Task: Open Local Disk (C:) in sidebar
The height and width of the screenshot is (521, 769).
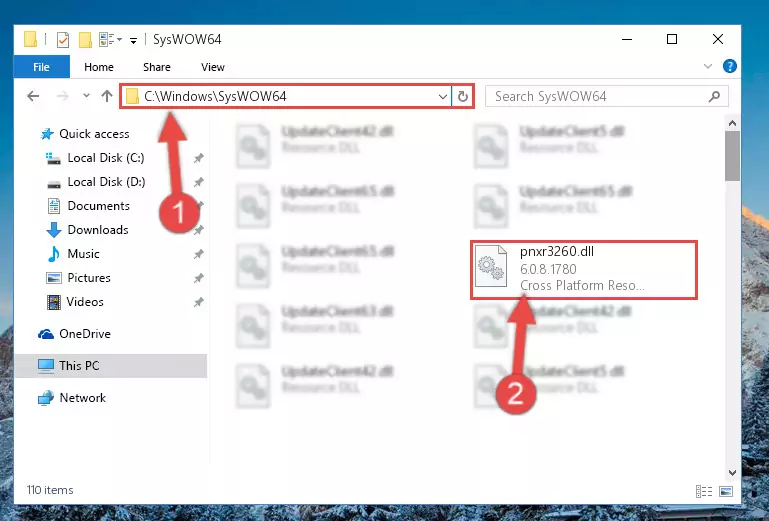Action: pos(105,158)
